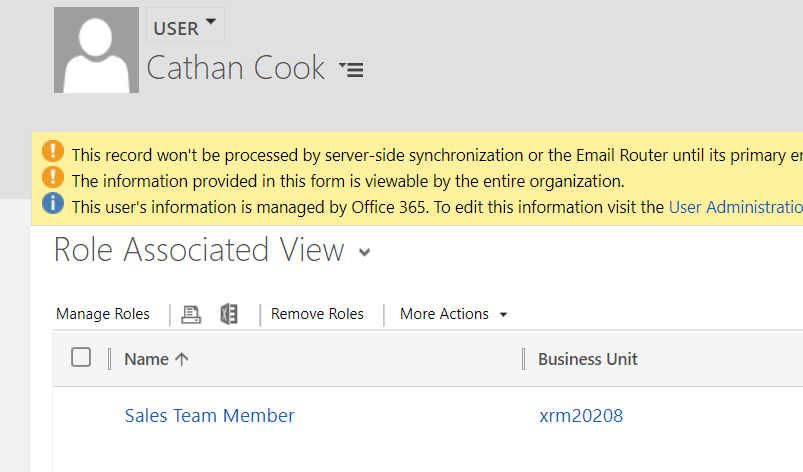Click the Run Report icon
Viewport: 803px width, 472px height.
pyautogui.click(x=191, y=314)
